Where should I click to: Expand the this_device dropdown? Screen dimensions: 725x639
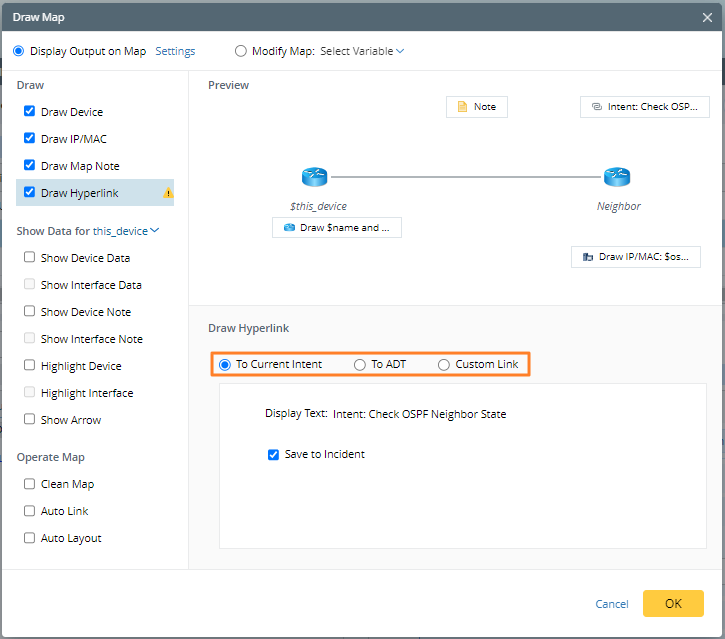pos(126,231)
